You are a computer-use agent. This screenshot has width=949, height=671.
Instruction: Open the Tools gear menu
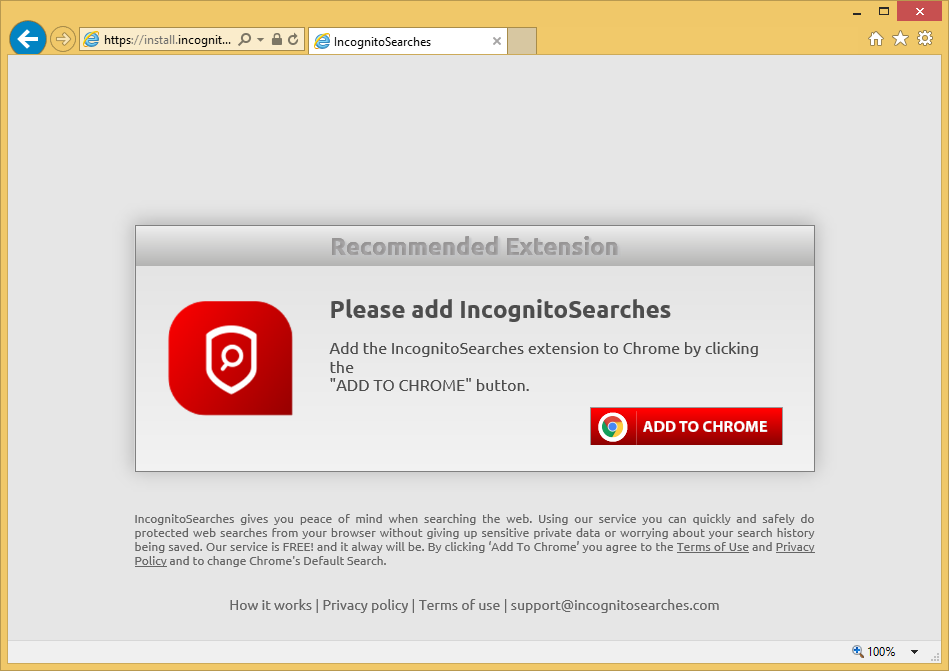click(925, 39)
